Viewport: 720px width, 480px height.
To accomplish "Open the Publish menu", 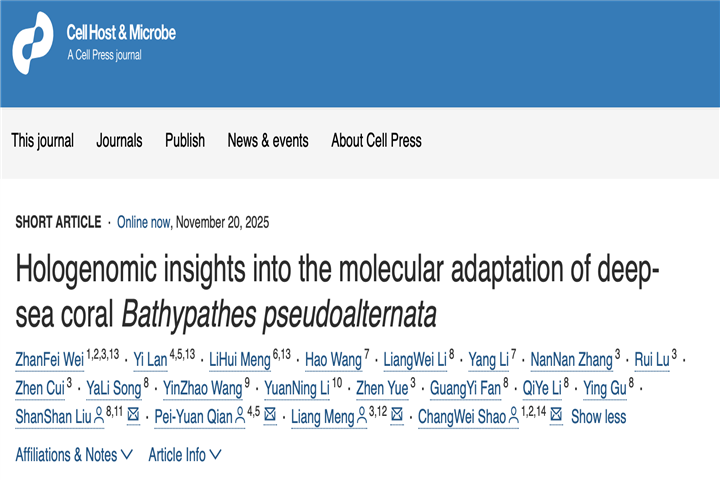I will click(185, 141).
